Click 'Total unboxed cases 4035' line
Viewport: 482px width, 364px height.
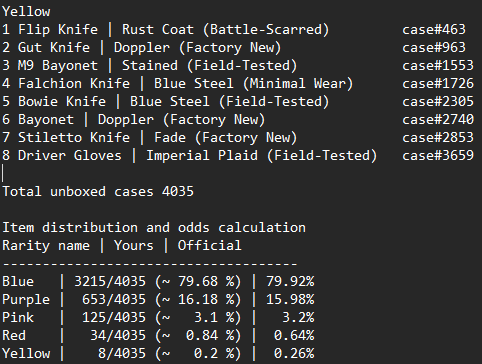98,192
